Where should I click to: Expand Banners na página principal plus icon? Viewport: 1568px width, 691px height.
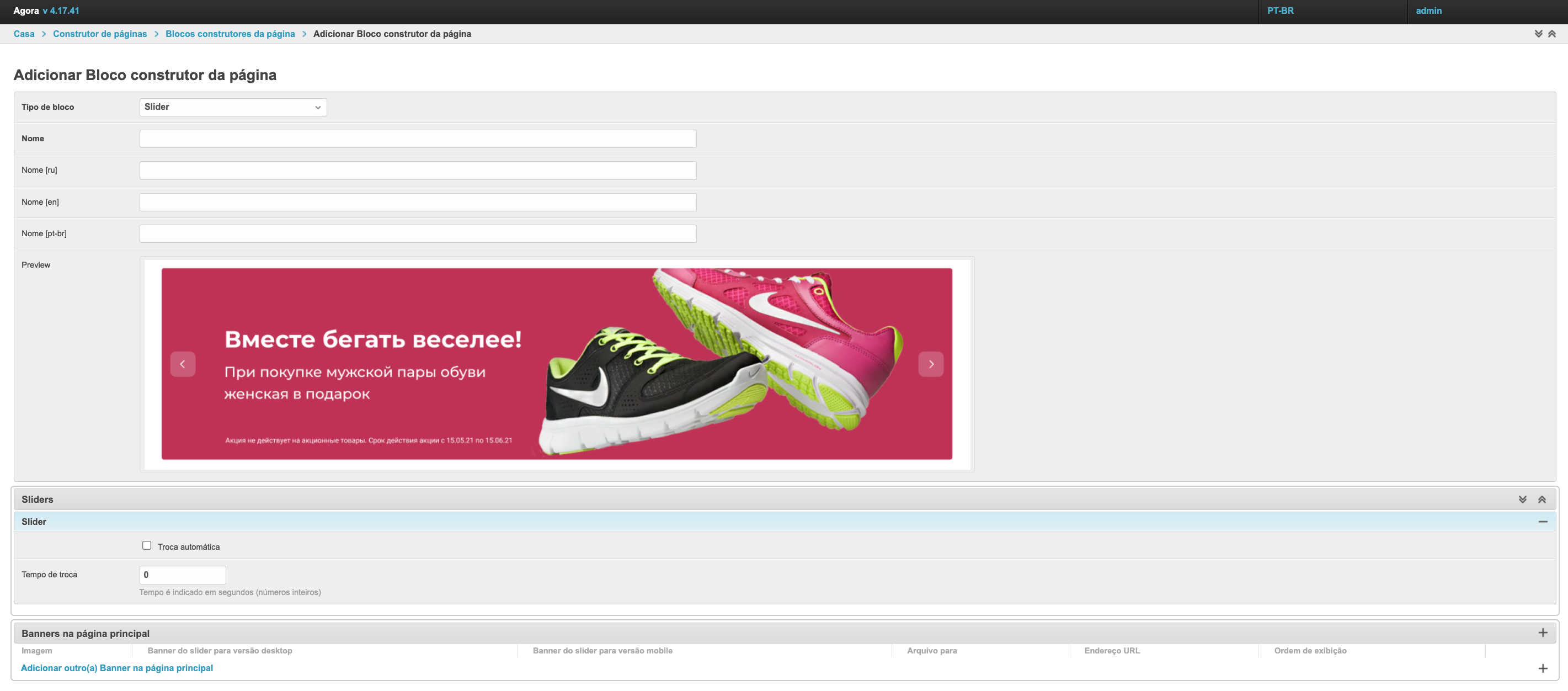(1543, 632)
